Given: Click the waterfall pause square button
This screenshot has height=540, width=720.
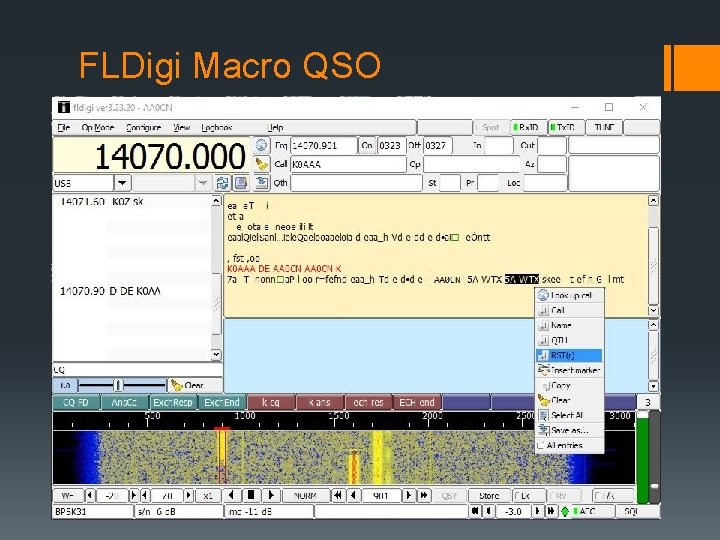Looking at the screenshot, I should point(251,495).
